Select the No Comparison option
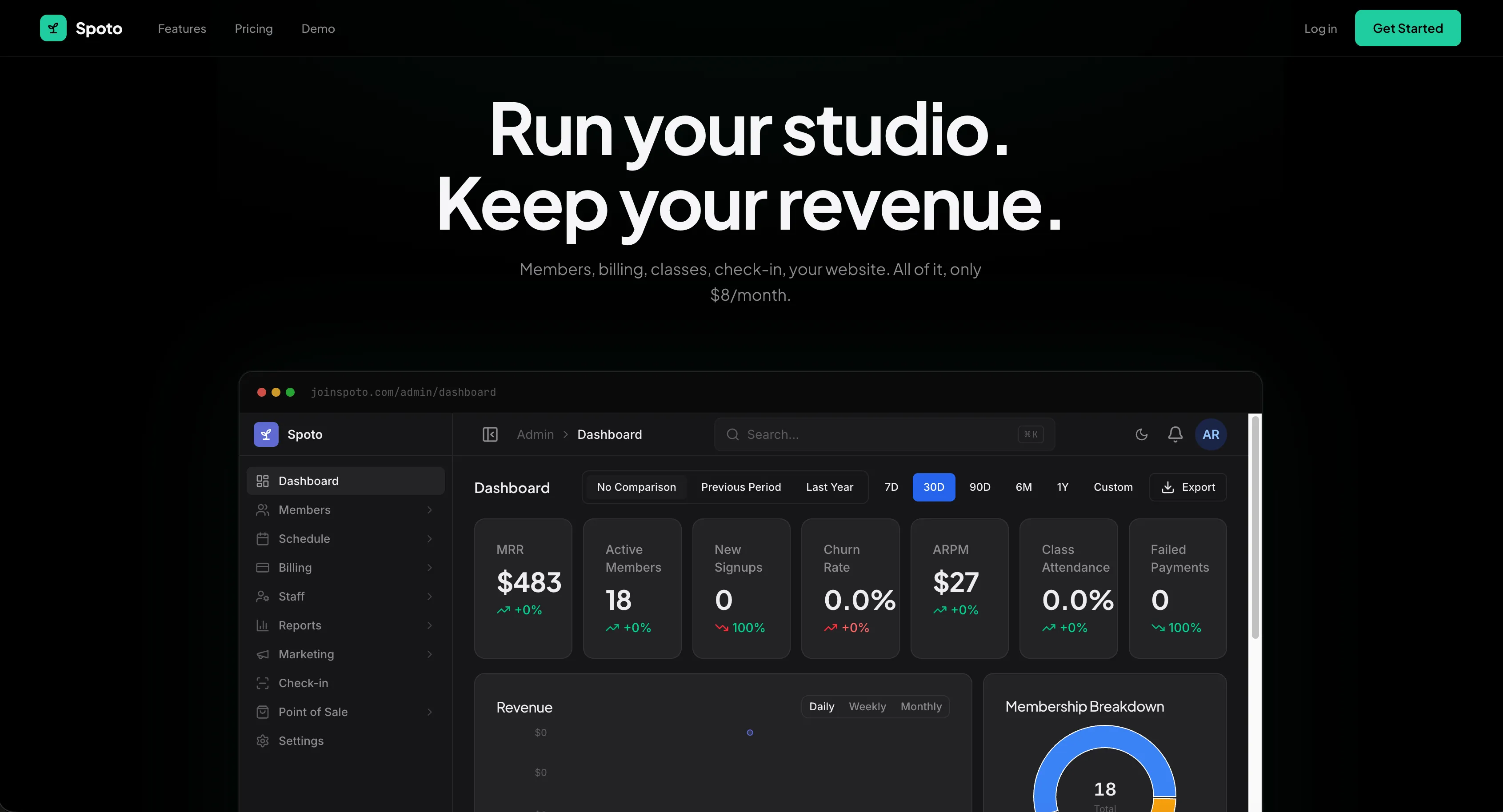The width and height of the screenshot is (1503, 812). click(x=636, y=487)
